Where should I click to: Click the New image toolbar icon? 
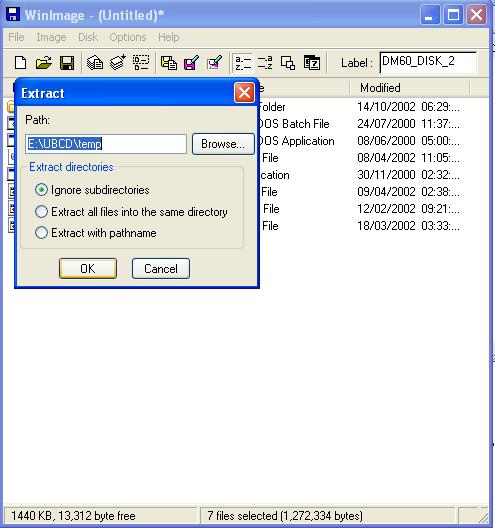coord(21,63)
